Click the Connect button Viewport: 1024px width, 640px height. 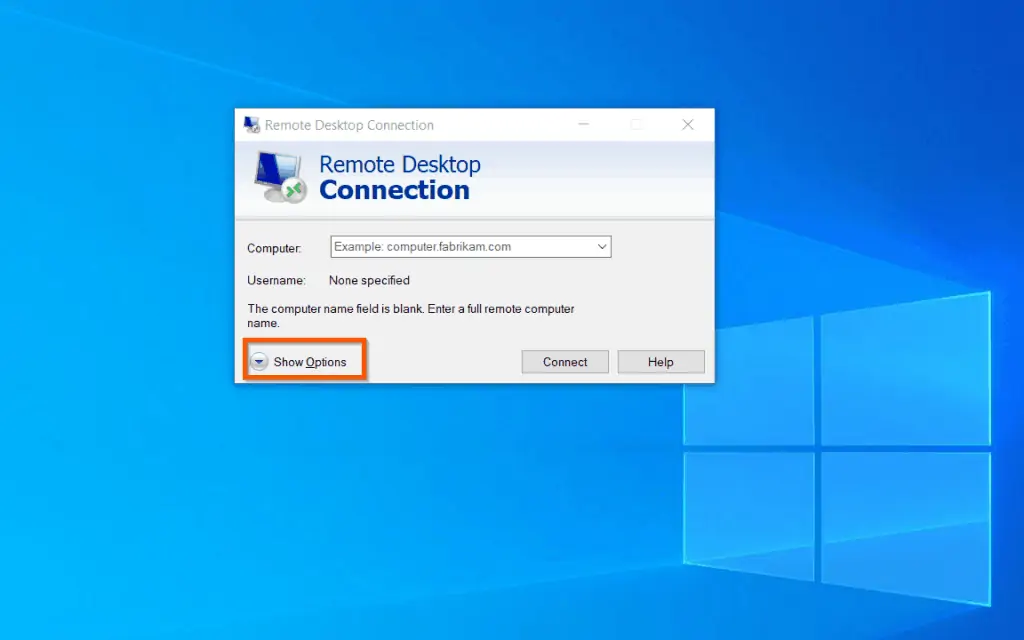(x=565, y=362)
